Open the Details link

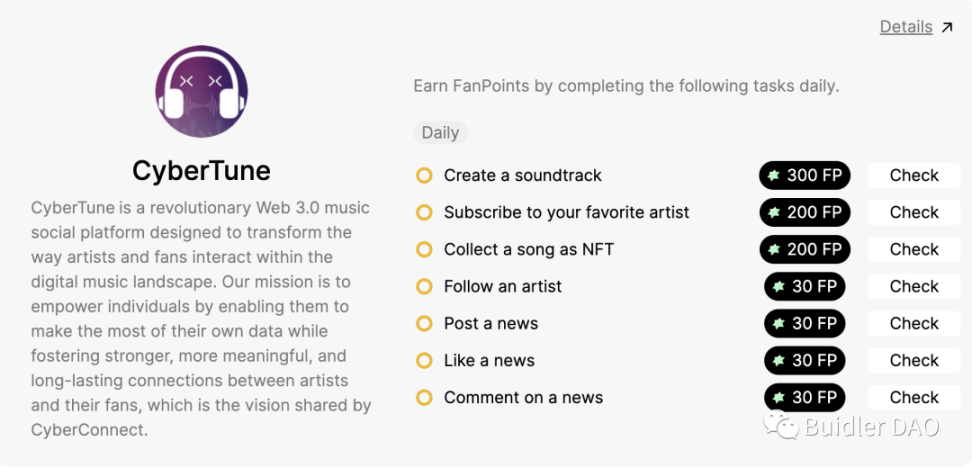pos(906,27)
